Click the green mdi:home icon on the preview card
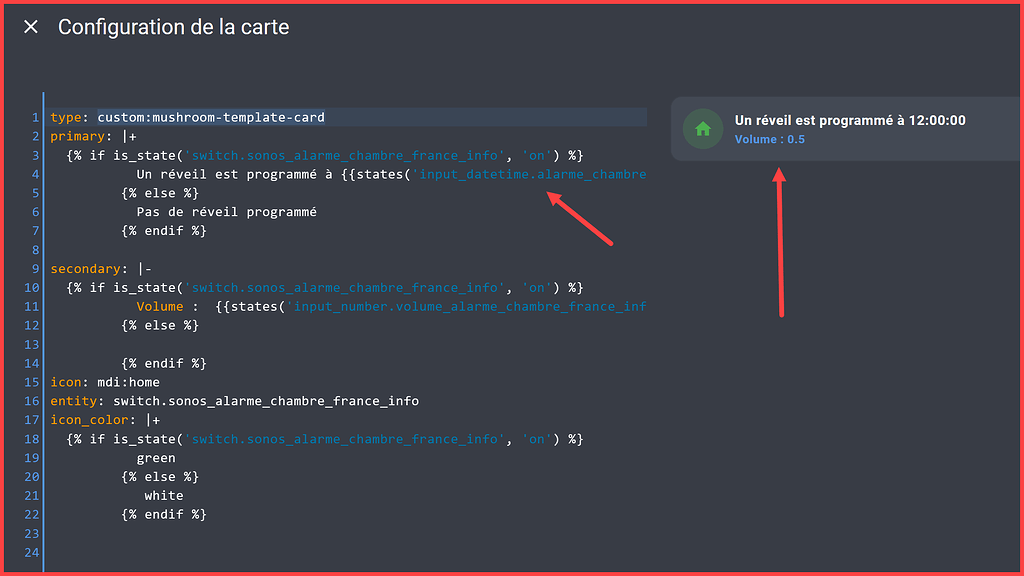This screenshot has width=1024, height=576. [703, 128]
